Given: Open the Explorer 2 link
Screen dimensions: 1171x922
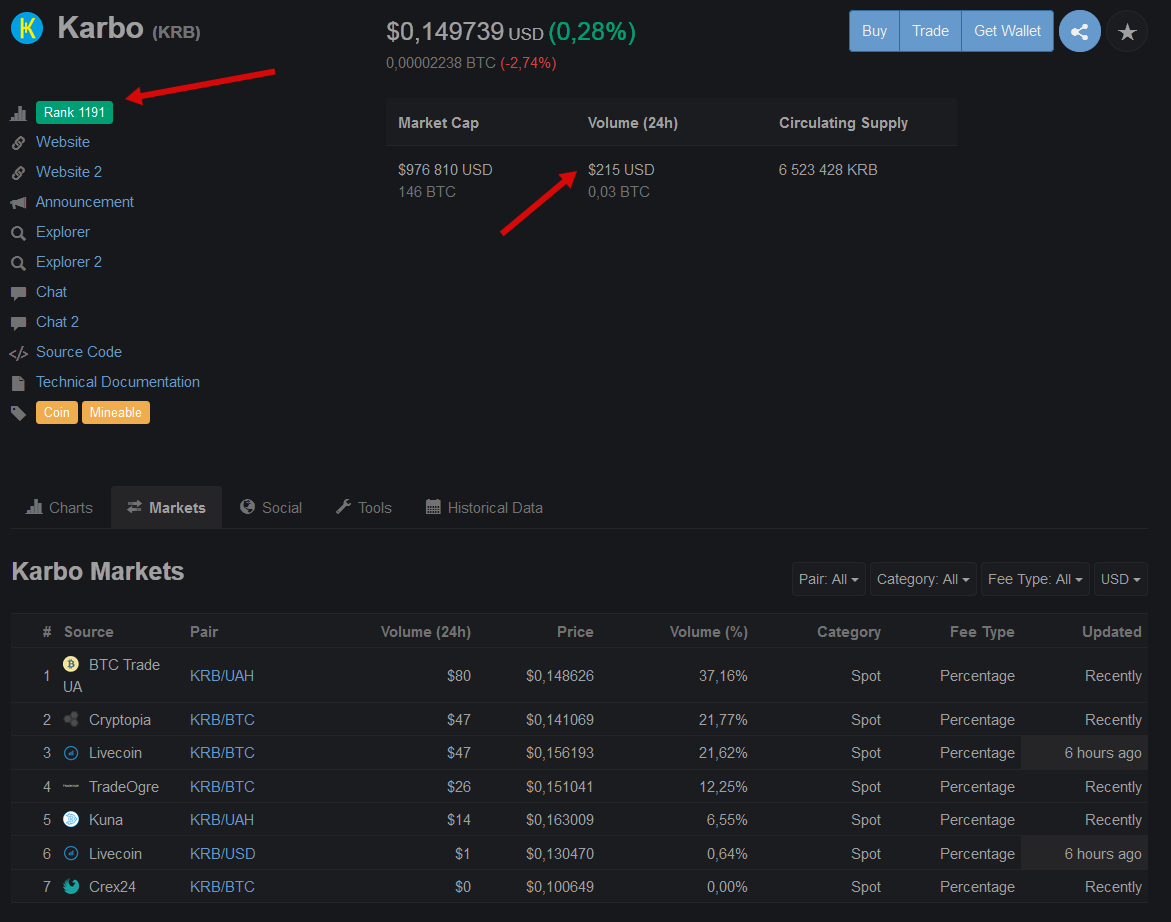Looking at the screenshot, I should pyautogui.click(x=69, y=262).
